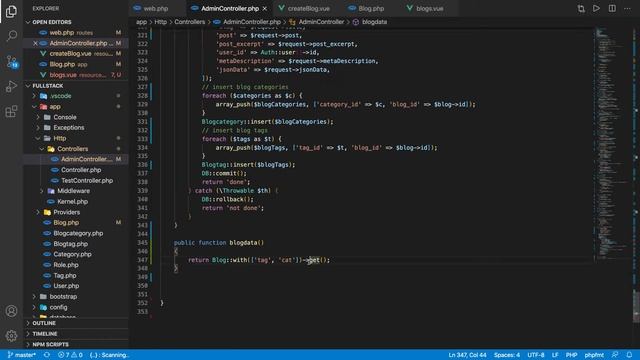Expand the bootstrap folder
This screenshot has height=360, width=640.
(x=63, y=297)
